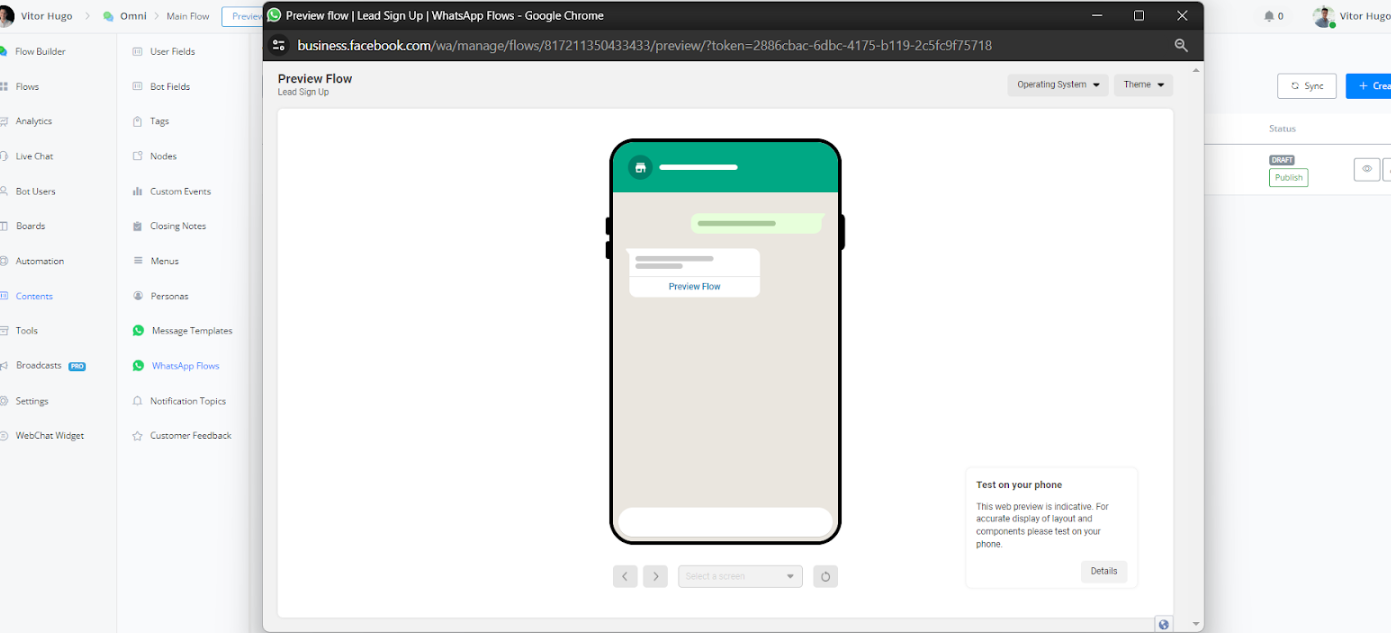Open the Theme dropdown
1391x633 pixels.
(x=1143, y=85)
